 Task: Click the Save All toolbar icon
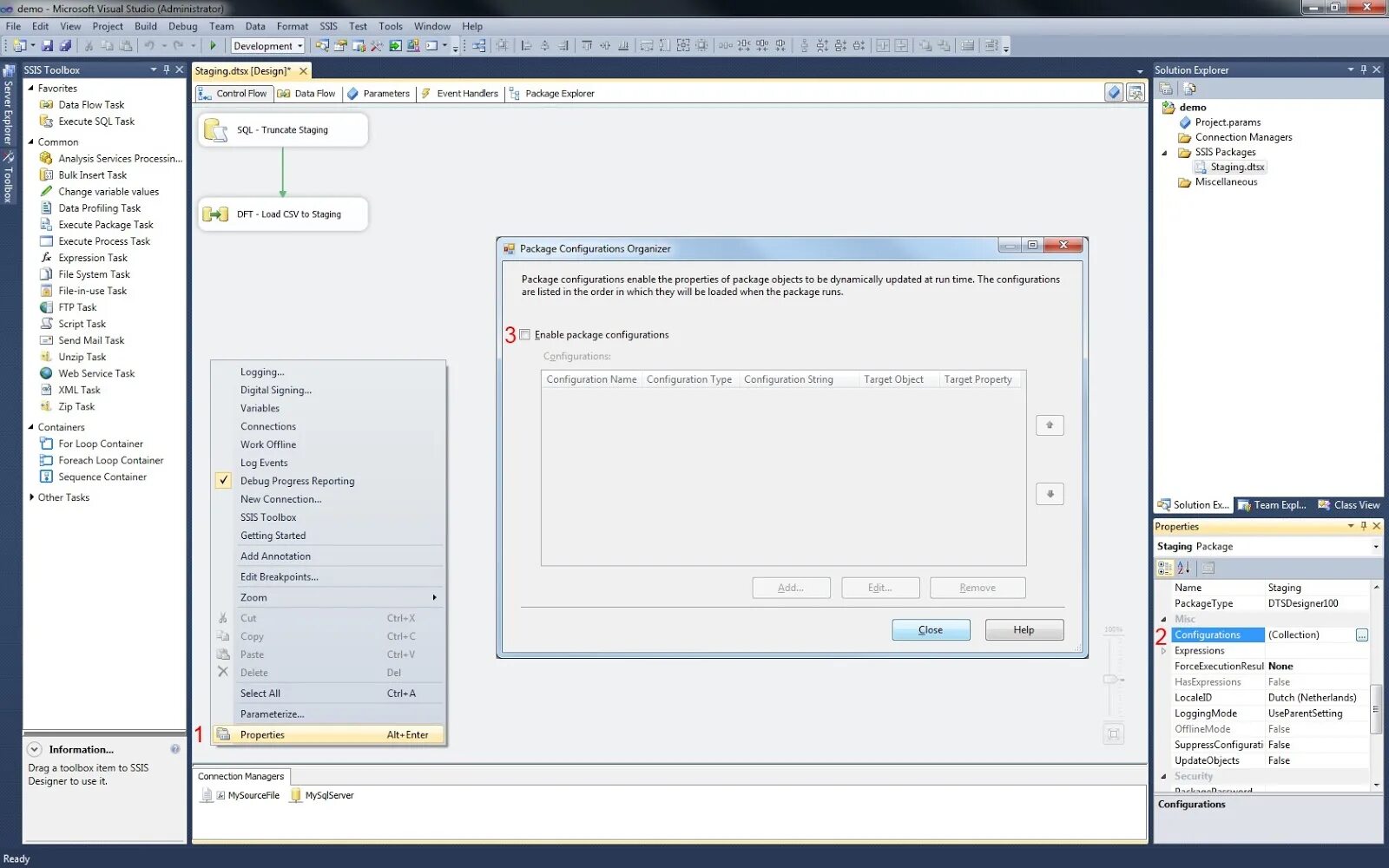coord(65,46)
